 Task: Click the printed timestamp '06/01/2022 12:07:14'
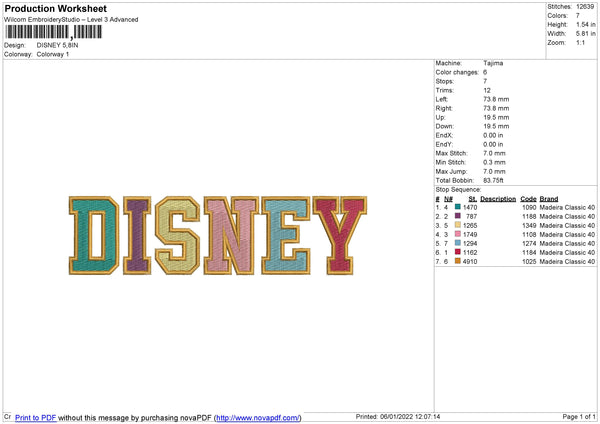pyautogui.click(x=410, y=416)
